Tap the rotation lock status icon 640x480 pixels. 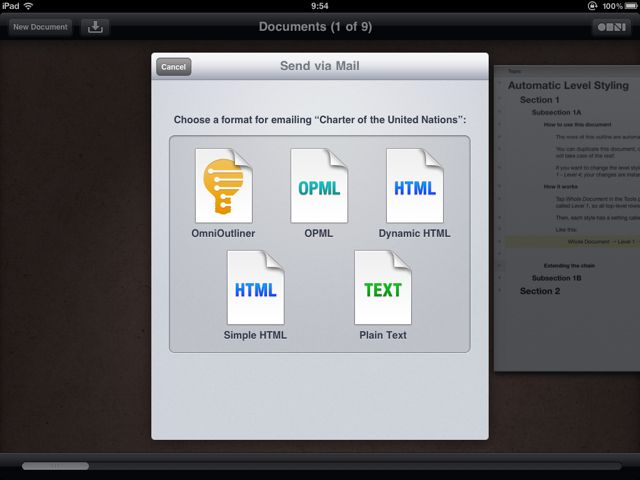click(x=592, y=6)
